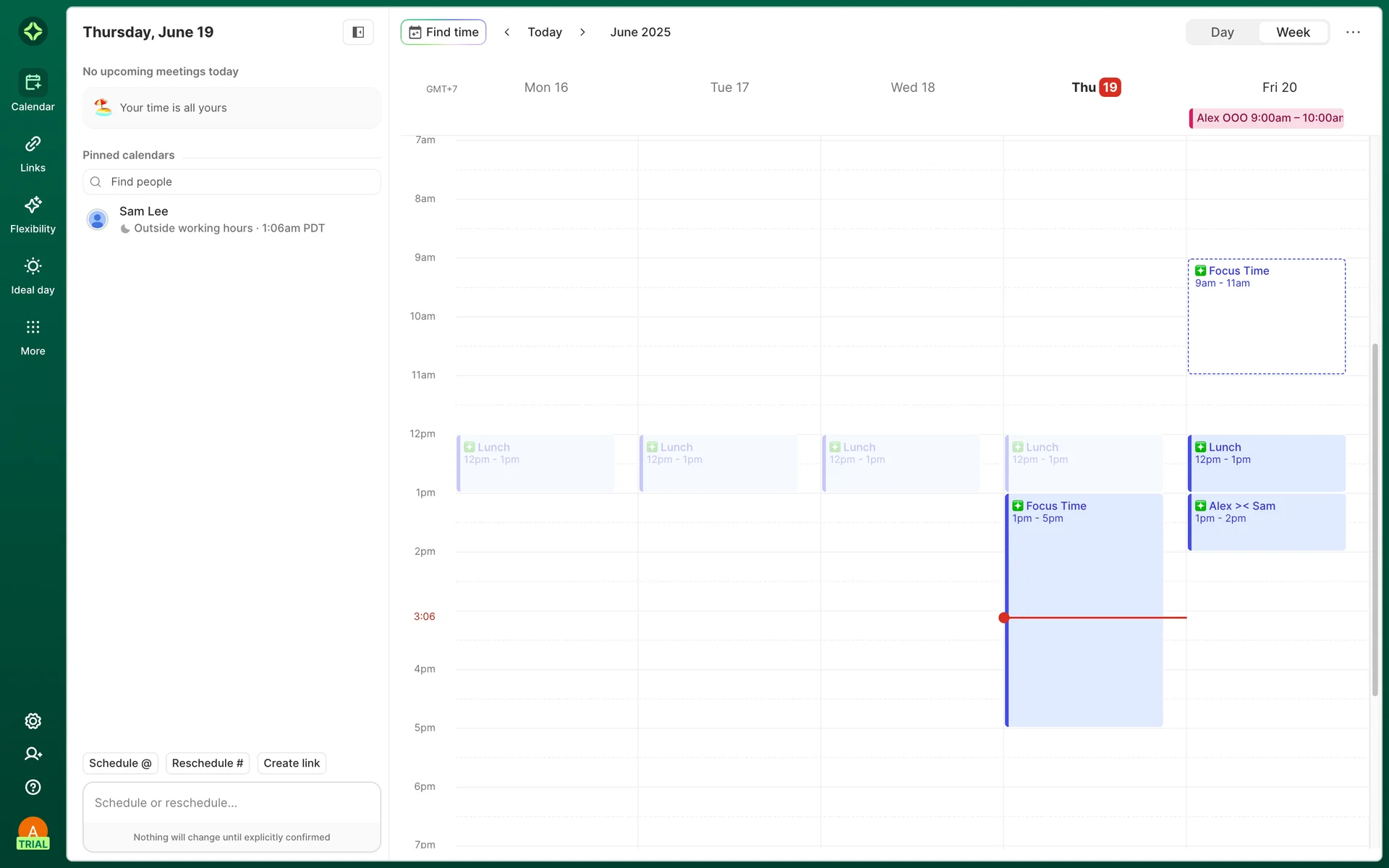The height and width of the screenshot is (868, 1389).
Task: Click the calendar vertical scrollbar
Action: [1375, 519]
